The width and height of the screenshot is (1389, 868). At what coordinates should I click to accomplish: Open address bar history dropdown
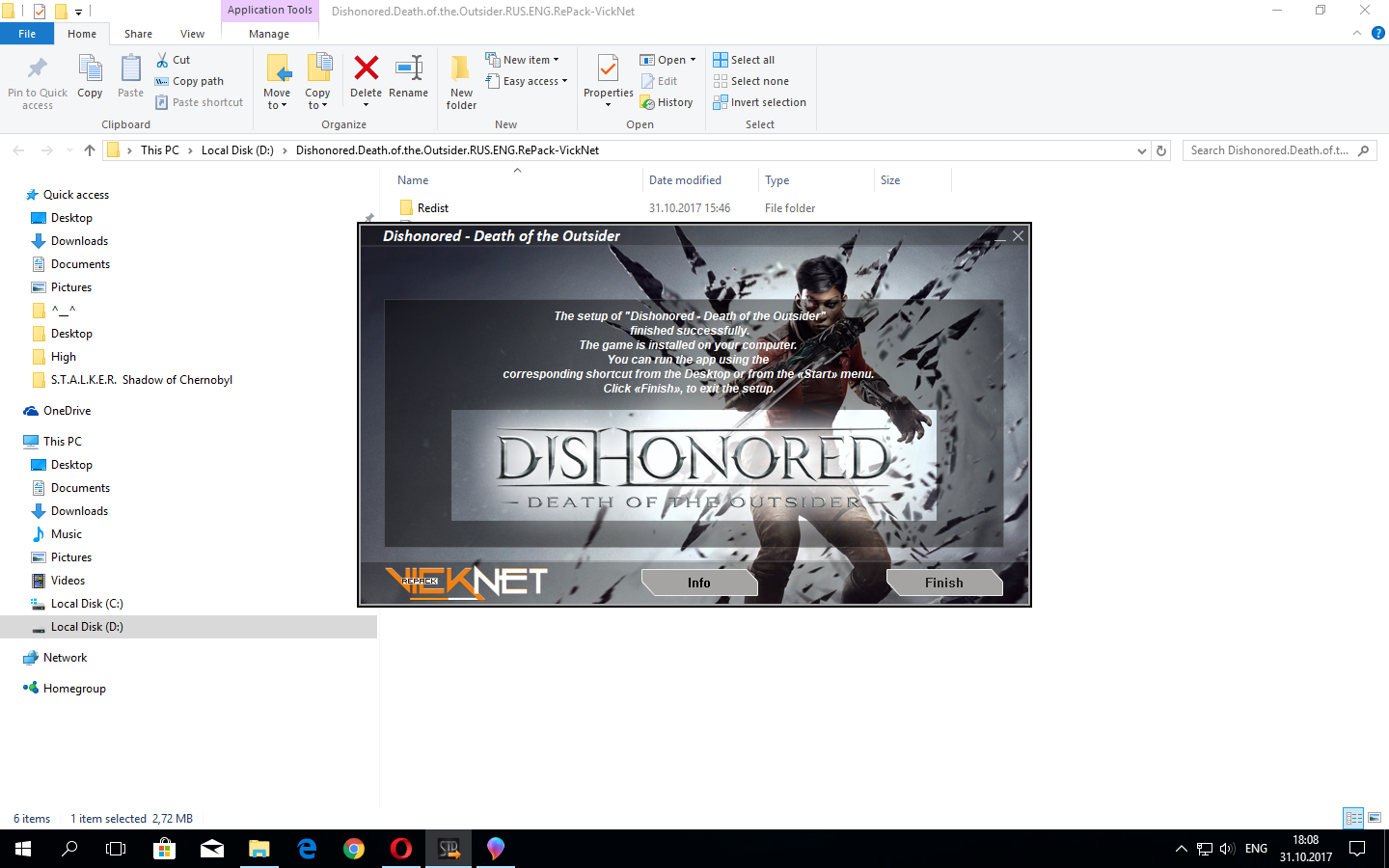(x=1142, y=150)
